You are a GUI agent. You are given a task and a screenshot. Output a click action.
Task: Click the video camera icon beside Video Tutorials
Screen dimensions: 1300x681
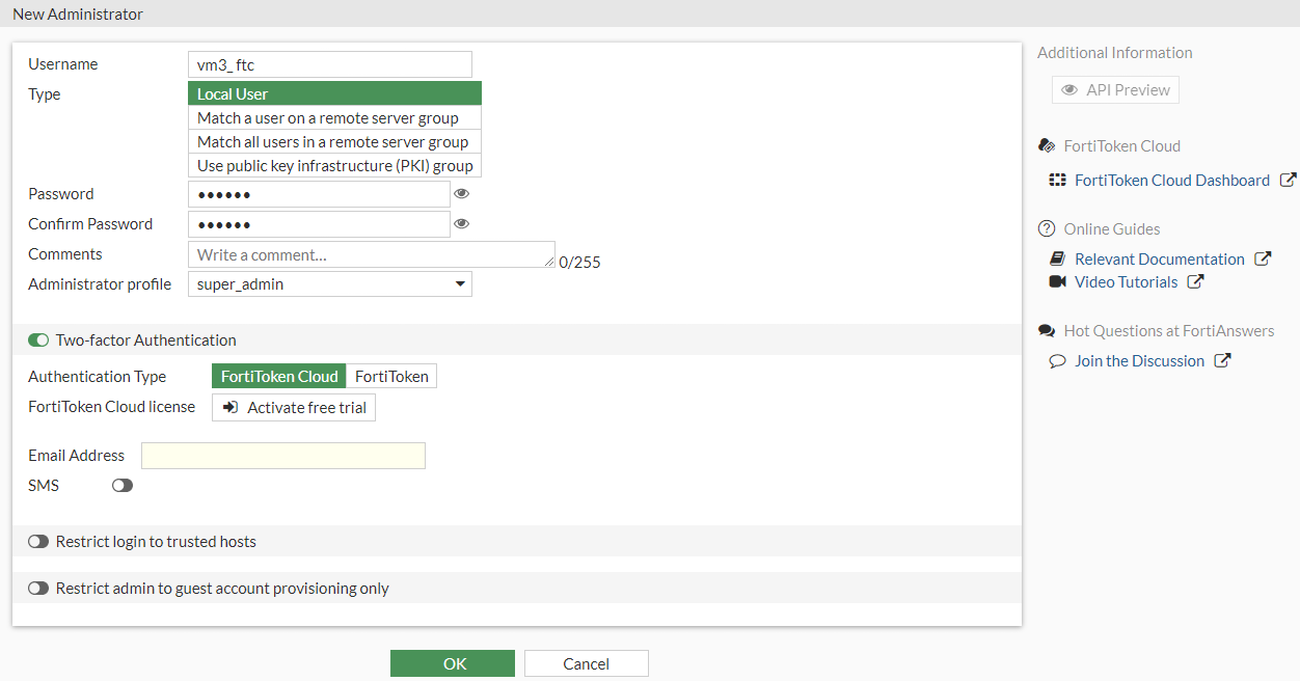1057,281
